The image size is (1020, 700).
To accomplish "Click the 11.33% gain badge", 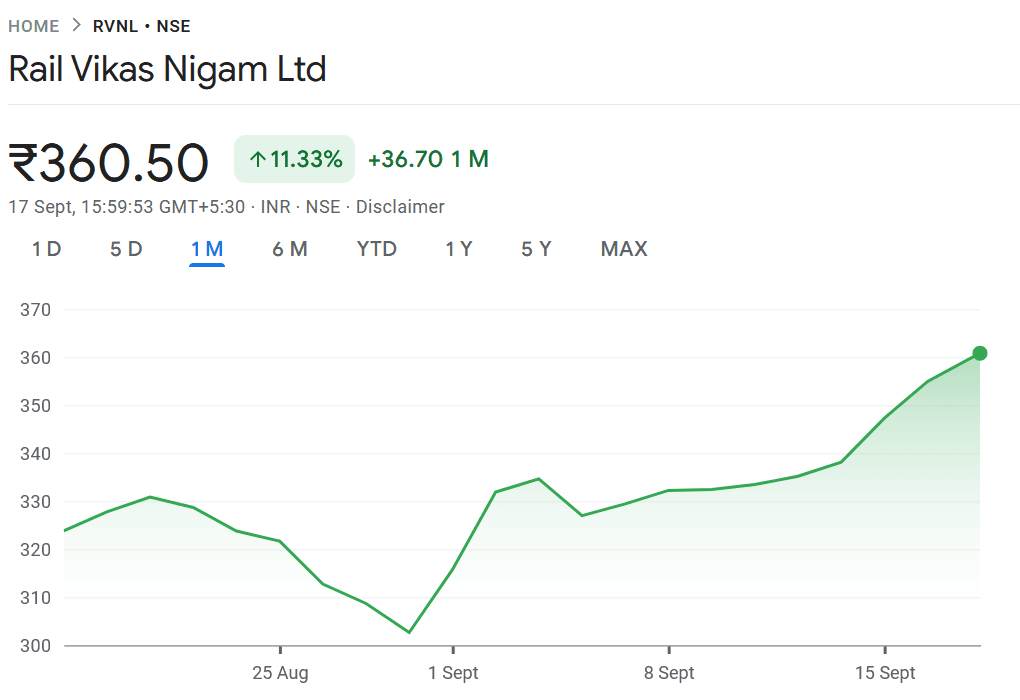I will click(294, 159).
